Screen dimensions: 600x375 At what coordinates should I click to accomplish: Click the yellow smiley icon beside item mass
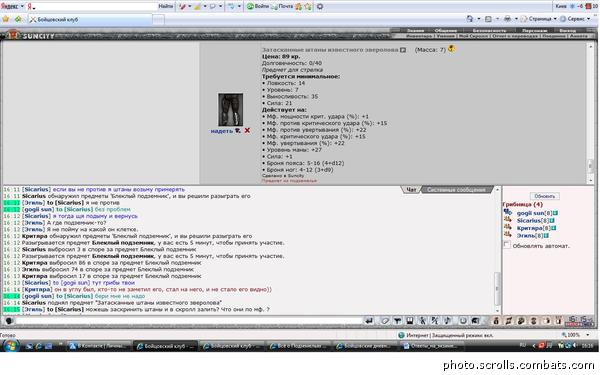pyautogui.click(x=452, y=49)
